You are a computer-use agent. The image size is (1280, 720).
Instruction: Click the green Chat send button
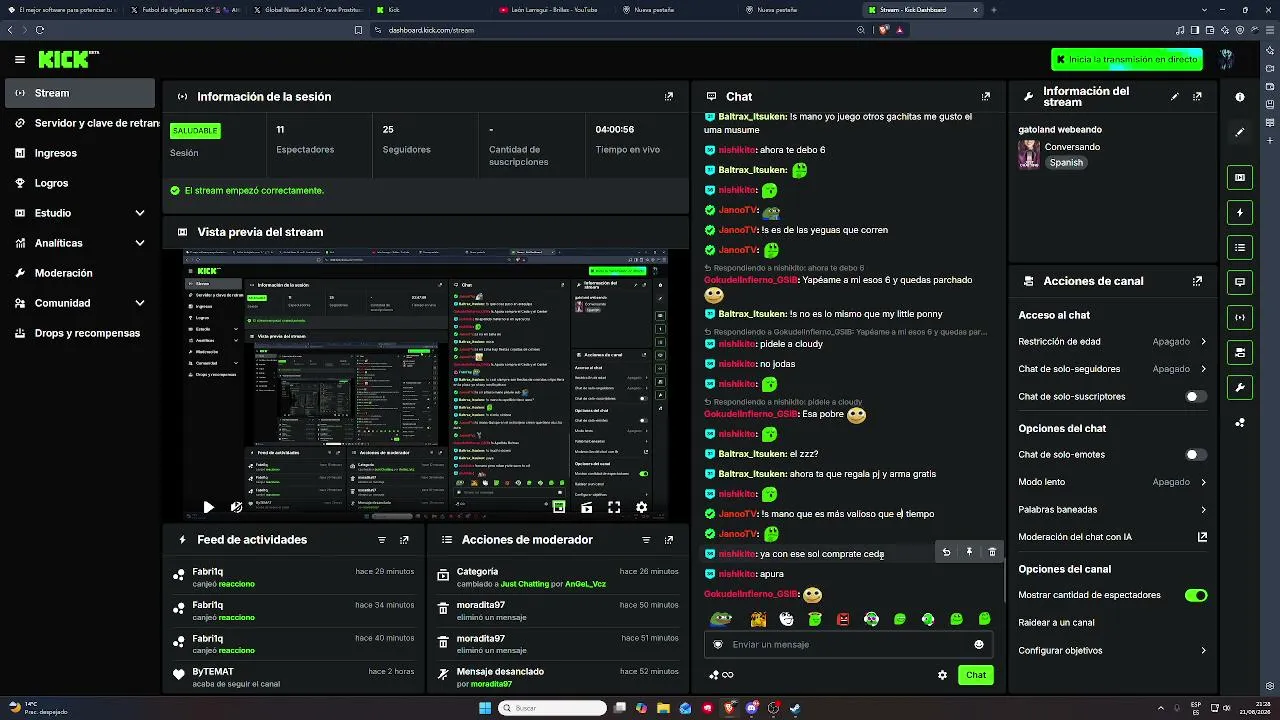[x=976, y=675]
